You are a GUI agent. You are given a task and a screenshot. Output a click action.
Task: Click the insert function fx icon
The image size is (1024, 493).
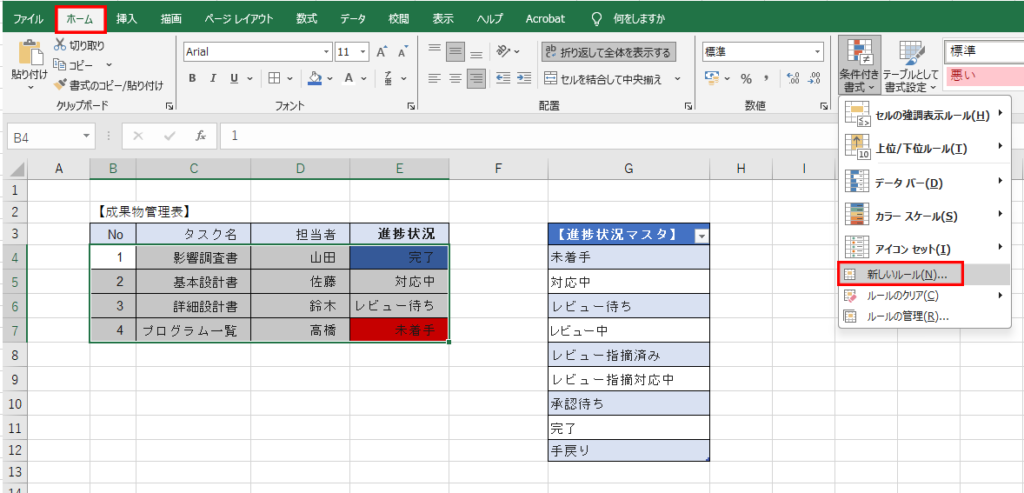point(200,135)
